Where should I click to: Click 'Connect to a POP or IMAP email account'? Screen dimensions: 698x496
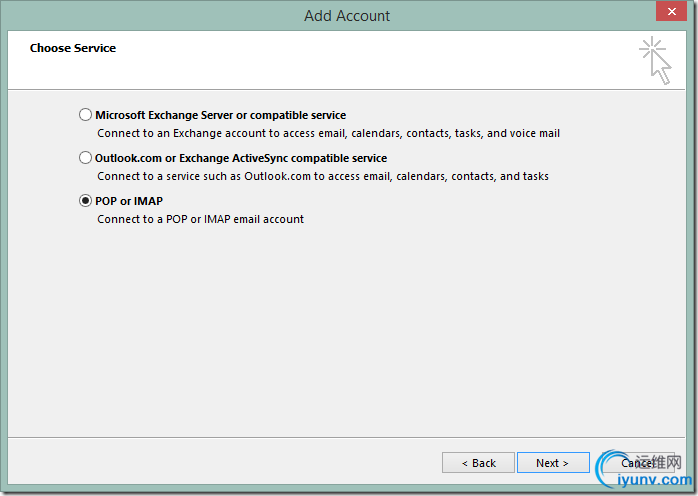[200, 219]
